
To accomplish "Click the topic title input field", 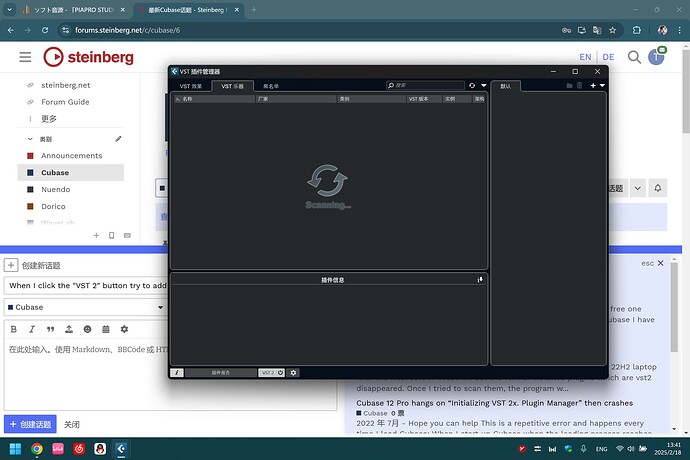I will coord(86,285).
